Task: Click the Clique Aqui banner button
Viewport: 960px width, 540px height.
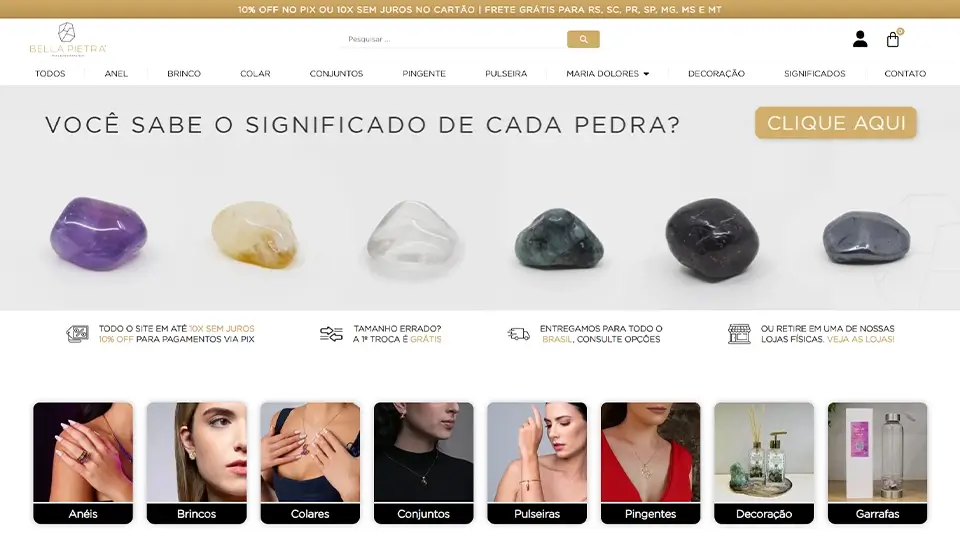Action: (836, 122)
